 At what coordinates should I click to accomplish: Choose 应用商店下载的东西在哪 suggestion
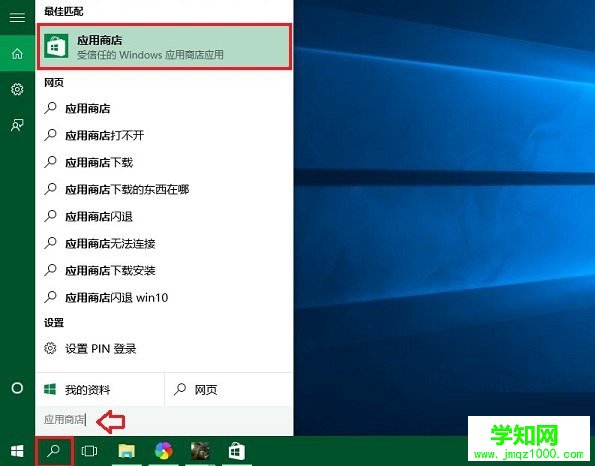164,189
